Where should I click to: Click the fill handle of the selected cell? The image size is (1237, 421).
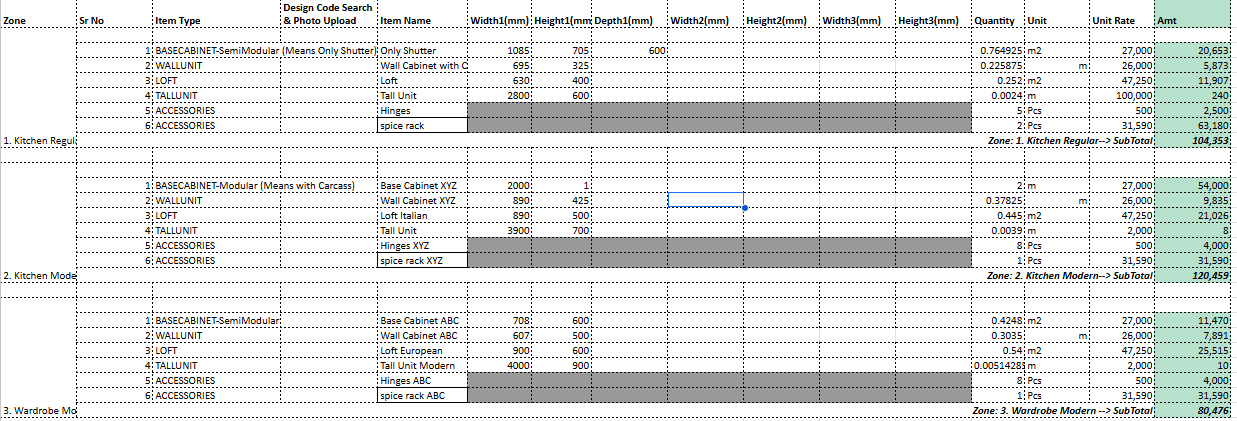pyautogui.click(x=744, y=208)
